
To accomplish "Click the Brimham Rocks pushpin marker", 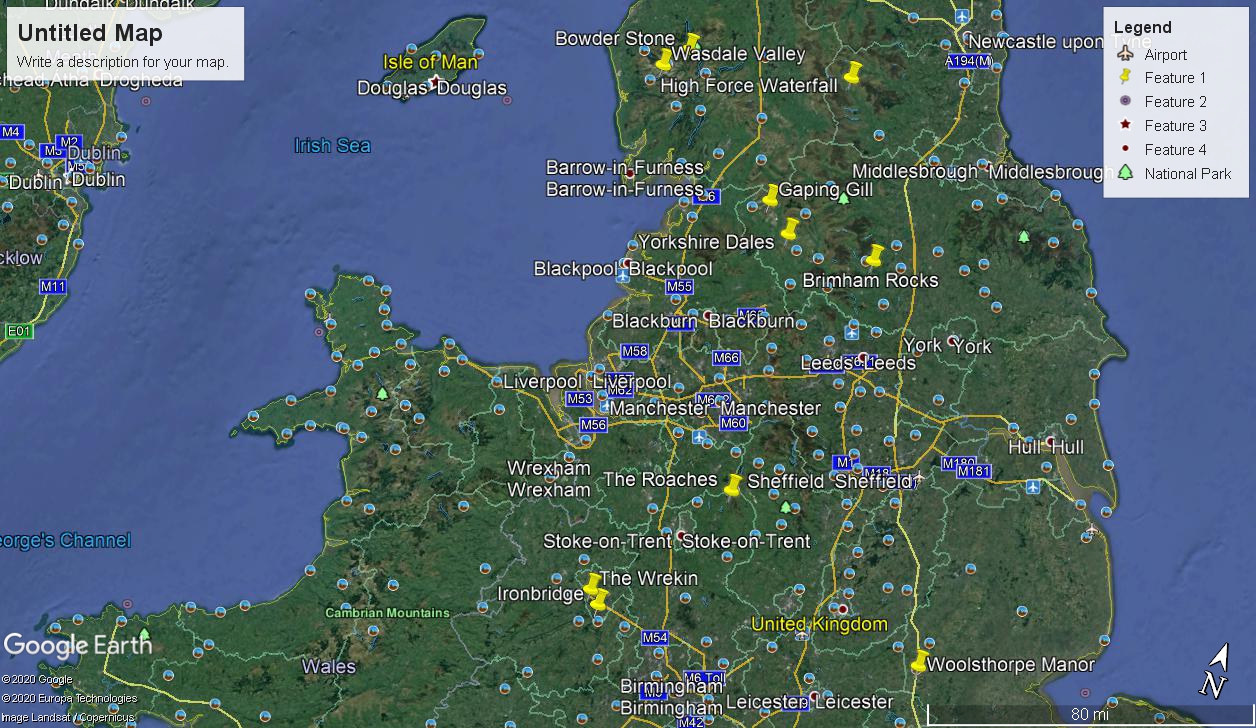I will coord(874,255).
